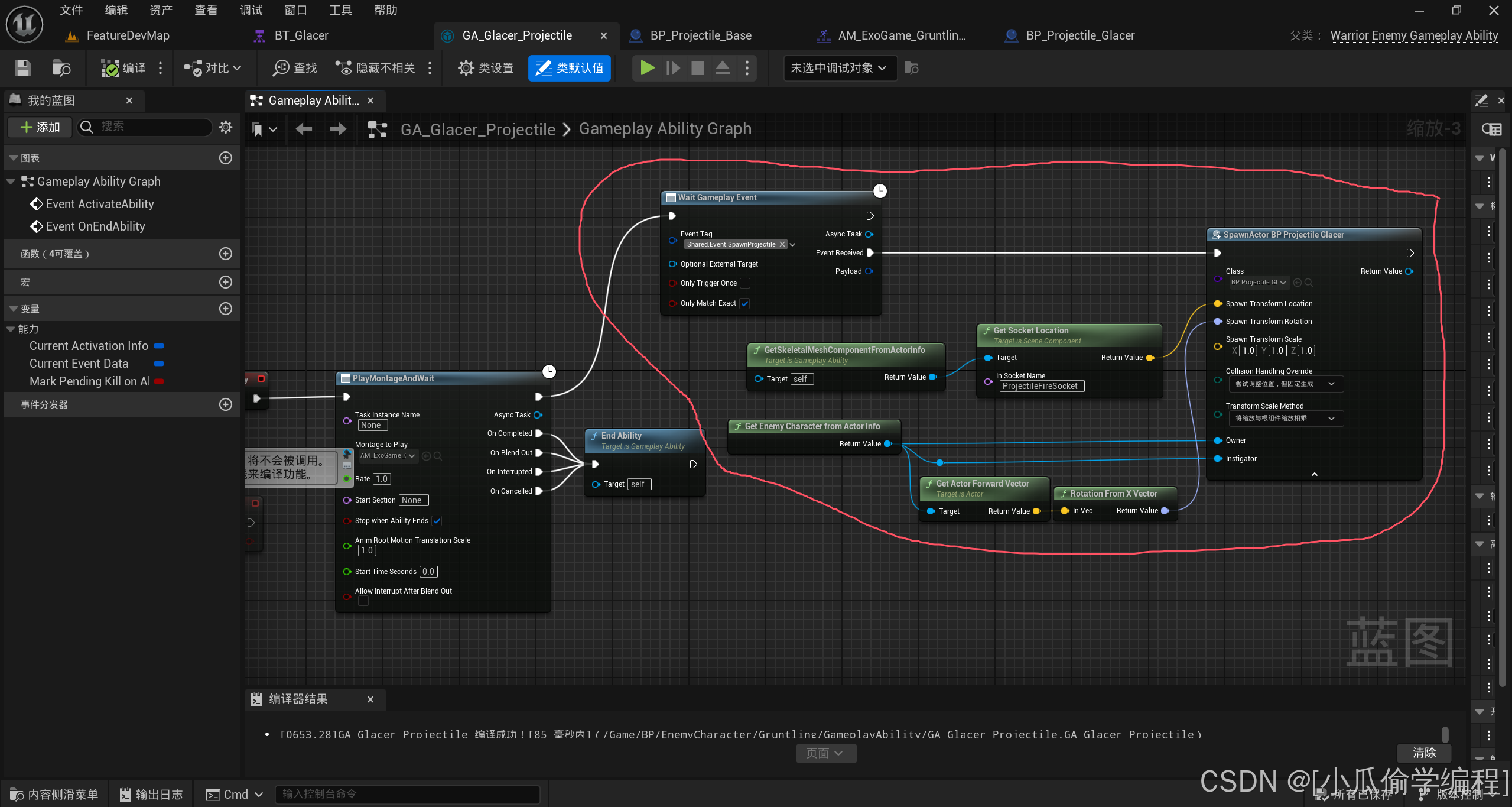1512x807 pixels.
Task: Switch to the BP_Projectile_Base tab
Action: pos(700,35)
